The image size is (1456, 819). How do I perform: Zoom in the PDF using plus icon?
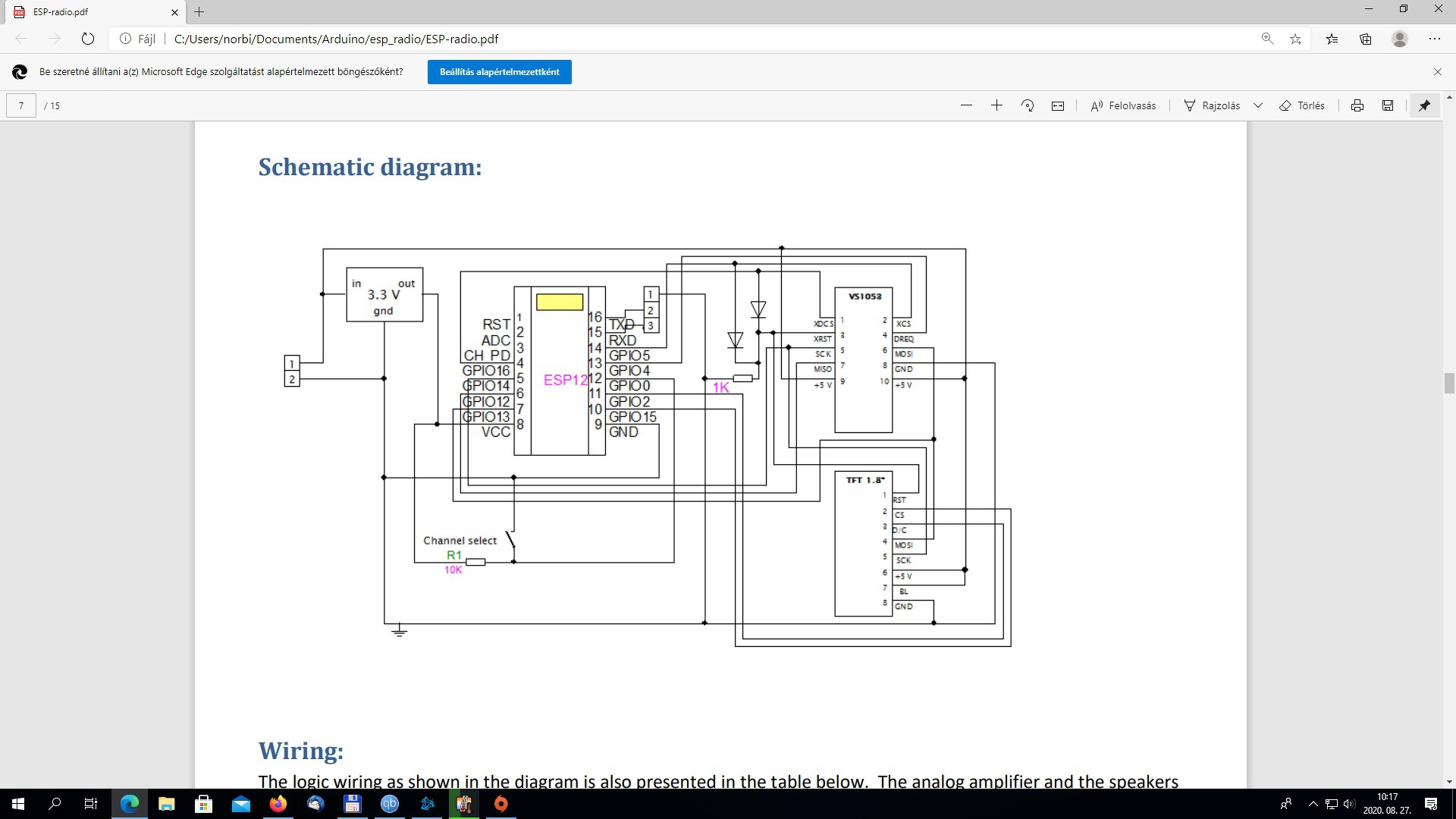[x=996, y=105]
